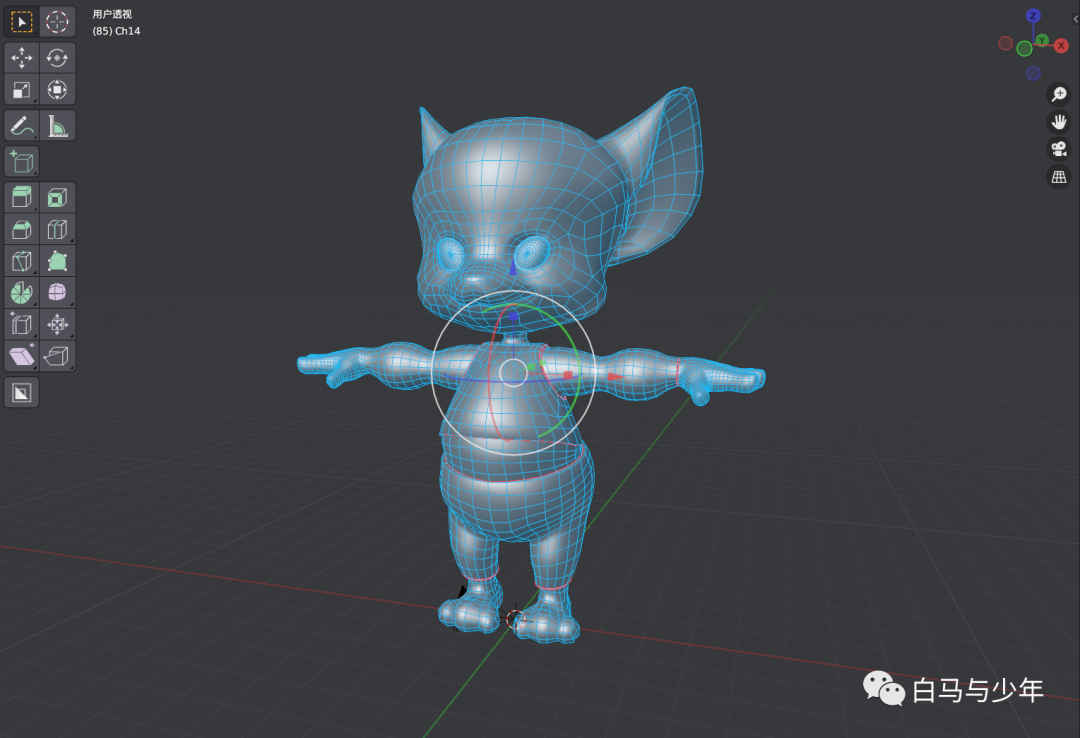
Task: Choose the Knife tool
Action: pyautogui.click(x=21, y=261)
